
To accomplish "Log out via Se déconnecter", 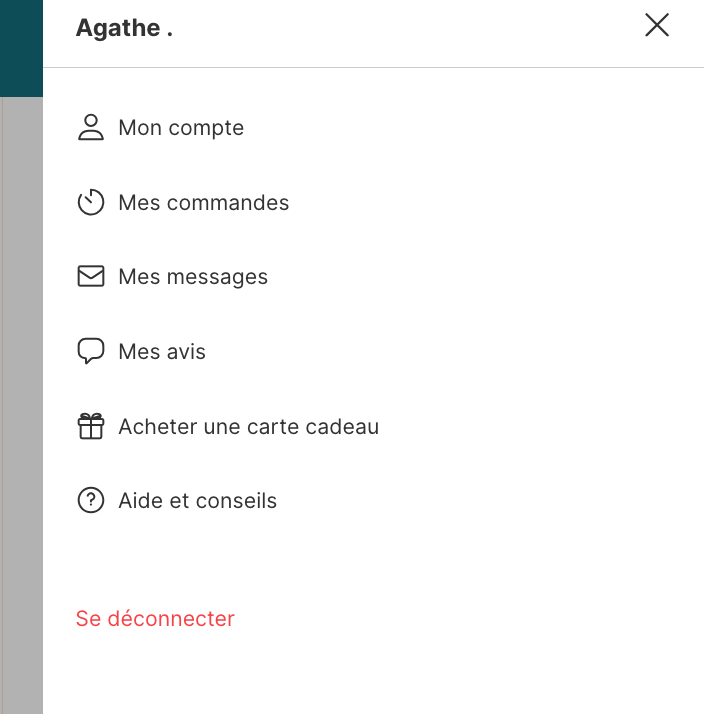I will click(155, 619).
